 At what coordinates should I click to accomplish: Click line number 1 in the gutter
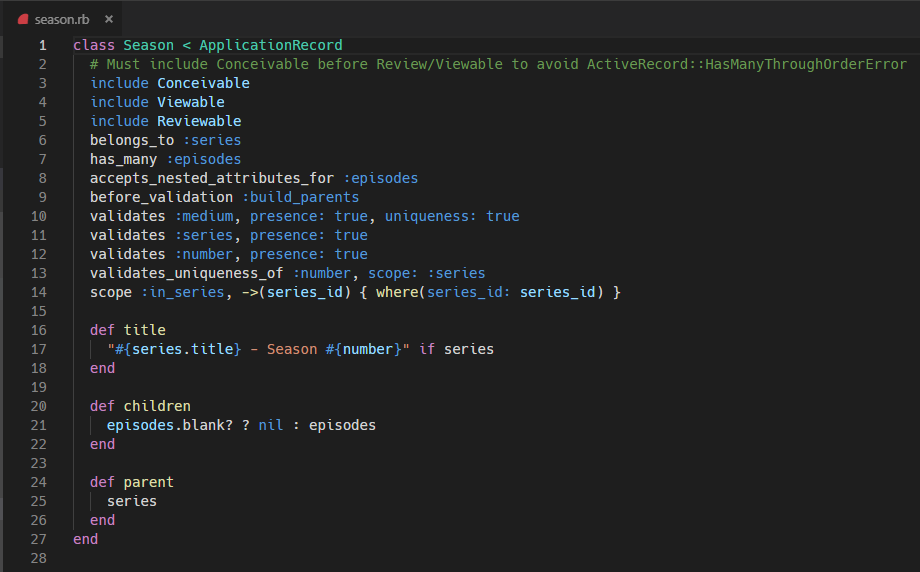(x=43, y=45)
